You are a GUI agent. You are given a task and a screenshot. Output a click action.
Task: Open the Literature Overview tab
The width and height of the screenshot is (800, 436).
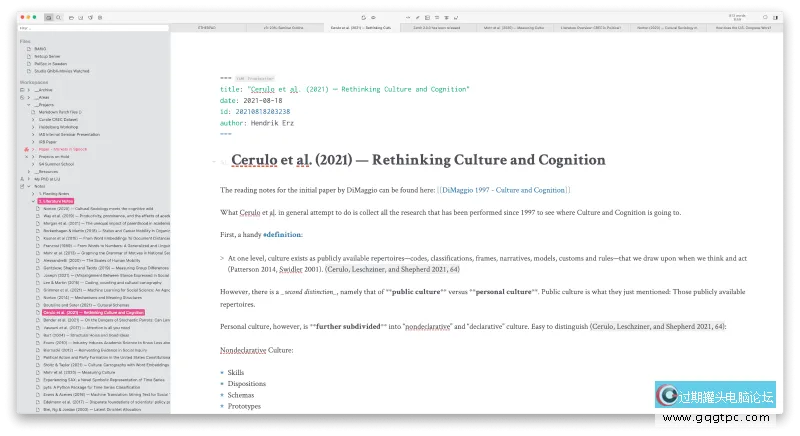[591, 28]
